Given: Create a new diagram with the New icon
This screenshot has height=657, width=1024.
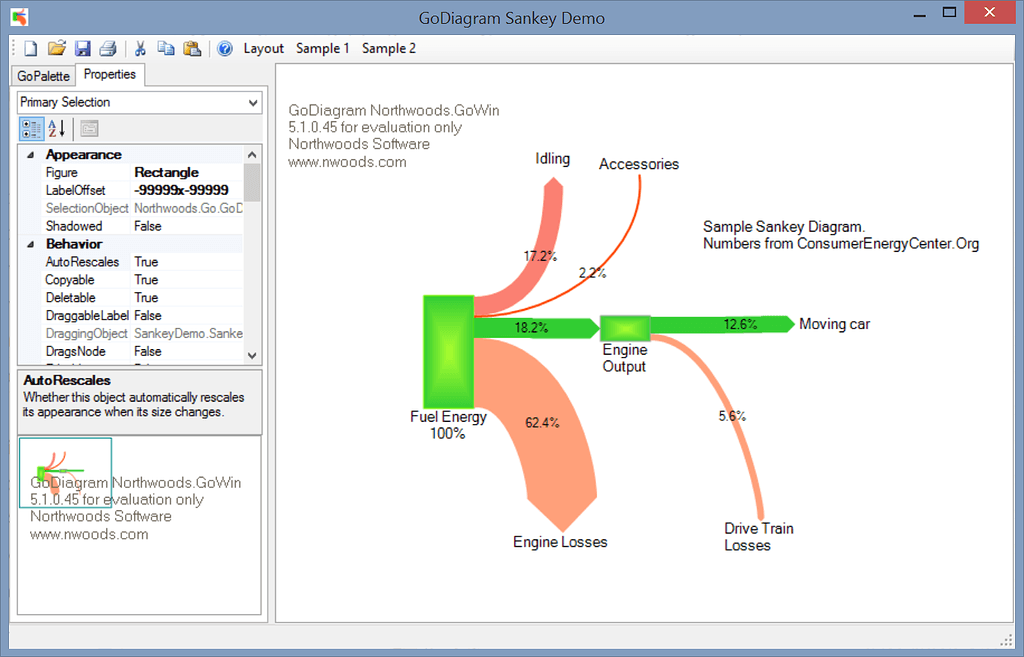Looking at the screenshot, I should point(30,48).
